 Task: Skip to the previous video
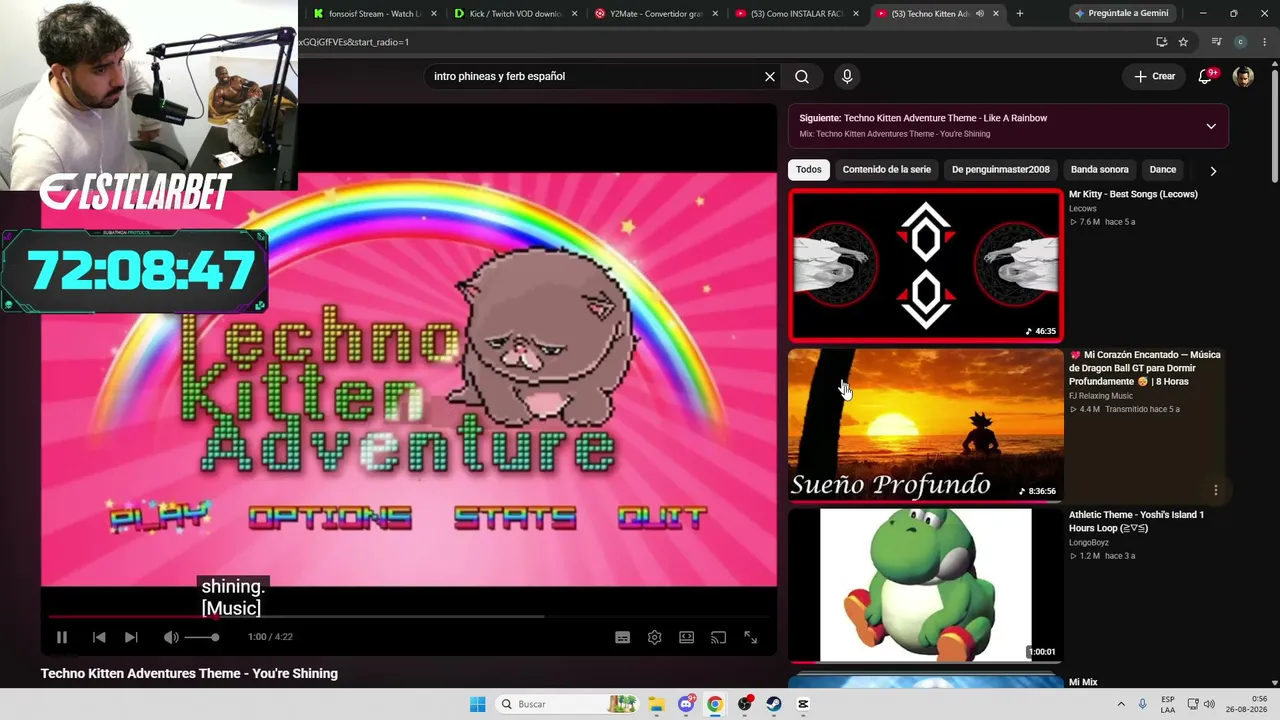pyautogui.click(x=99, y=637)
